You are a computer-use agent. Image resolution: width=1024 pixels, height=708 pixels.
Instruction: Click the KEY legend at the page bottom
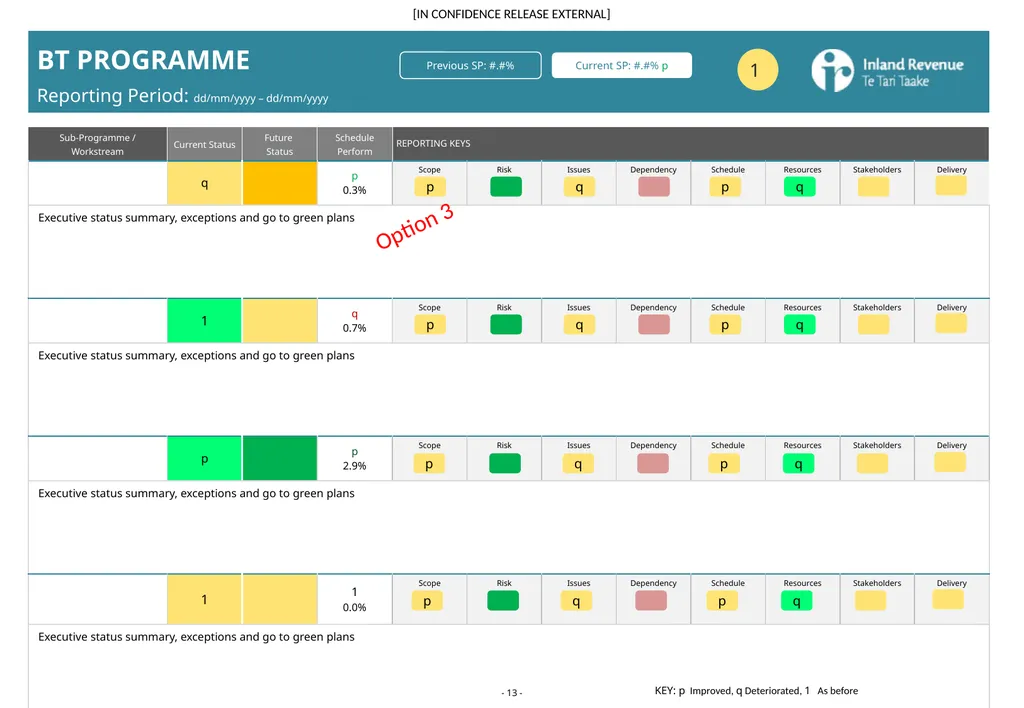pyautogui.click(x=756, y=691)
